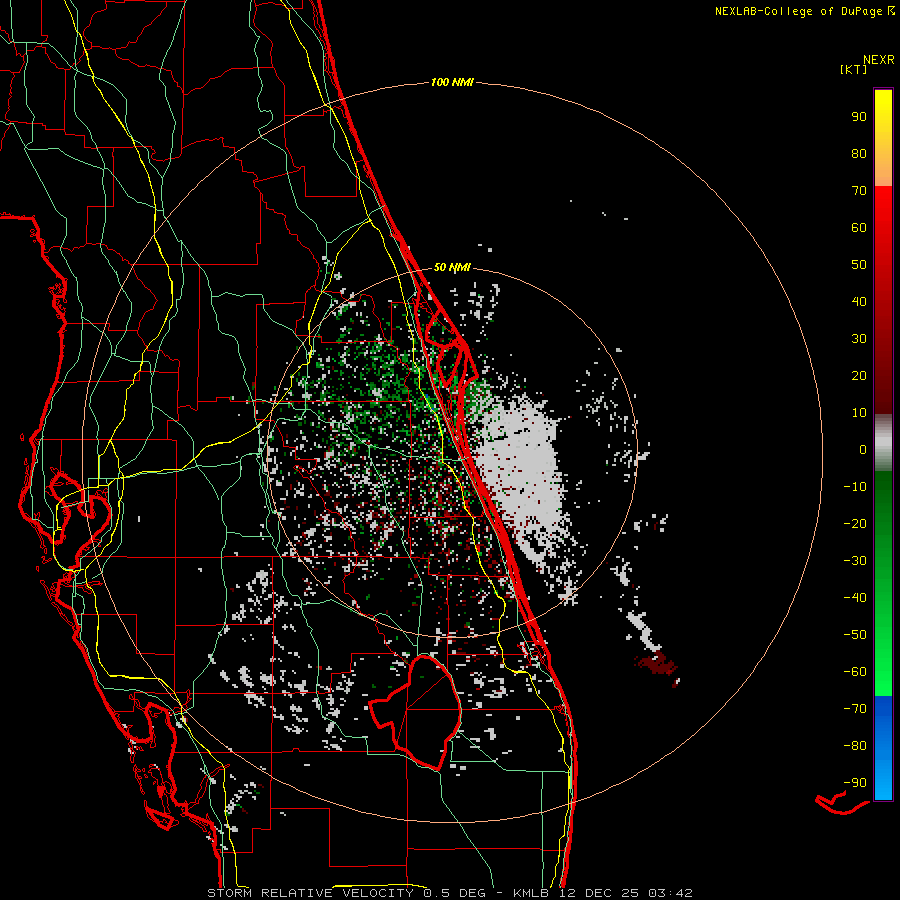
Task: Click the KT units label
Action: tap(854, 69)
